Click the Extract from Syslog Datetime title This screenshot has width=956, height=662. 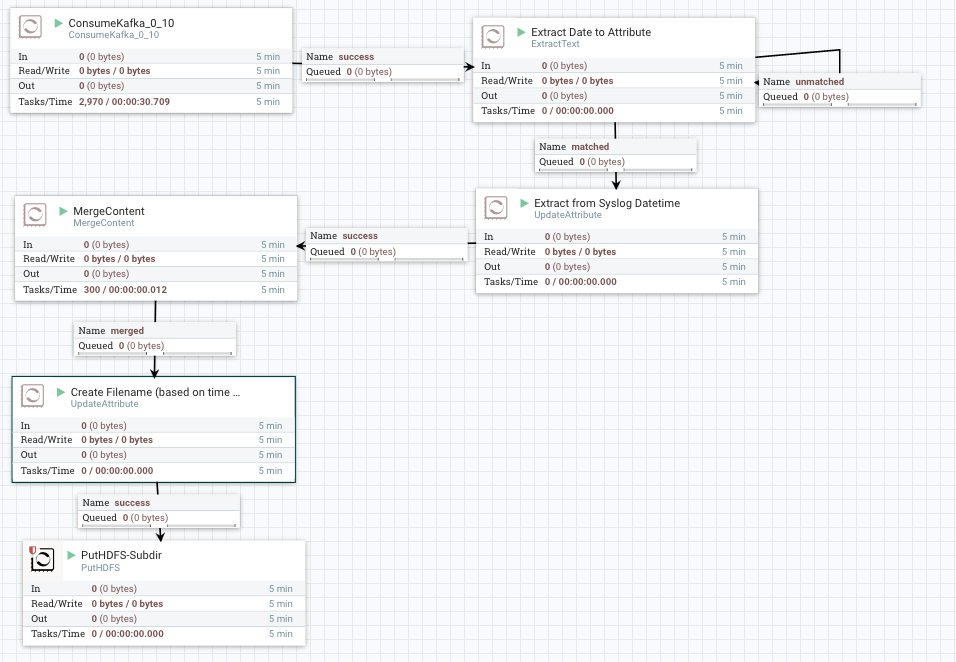point(606,203)
